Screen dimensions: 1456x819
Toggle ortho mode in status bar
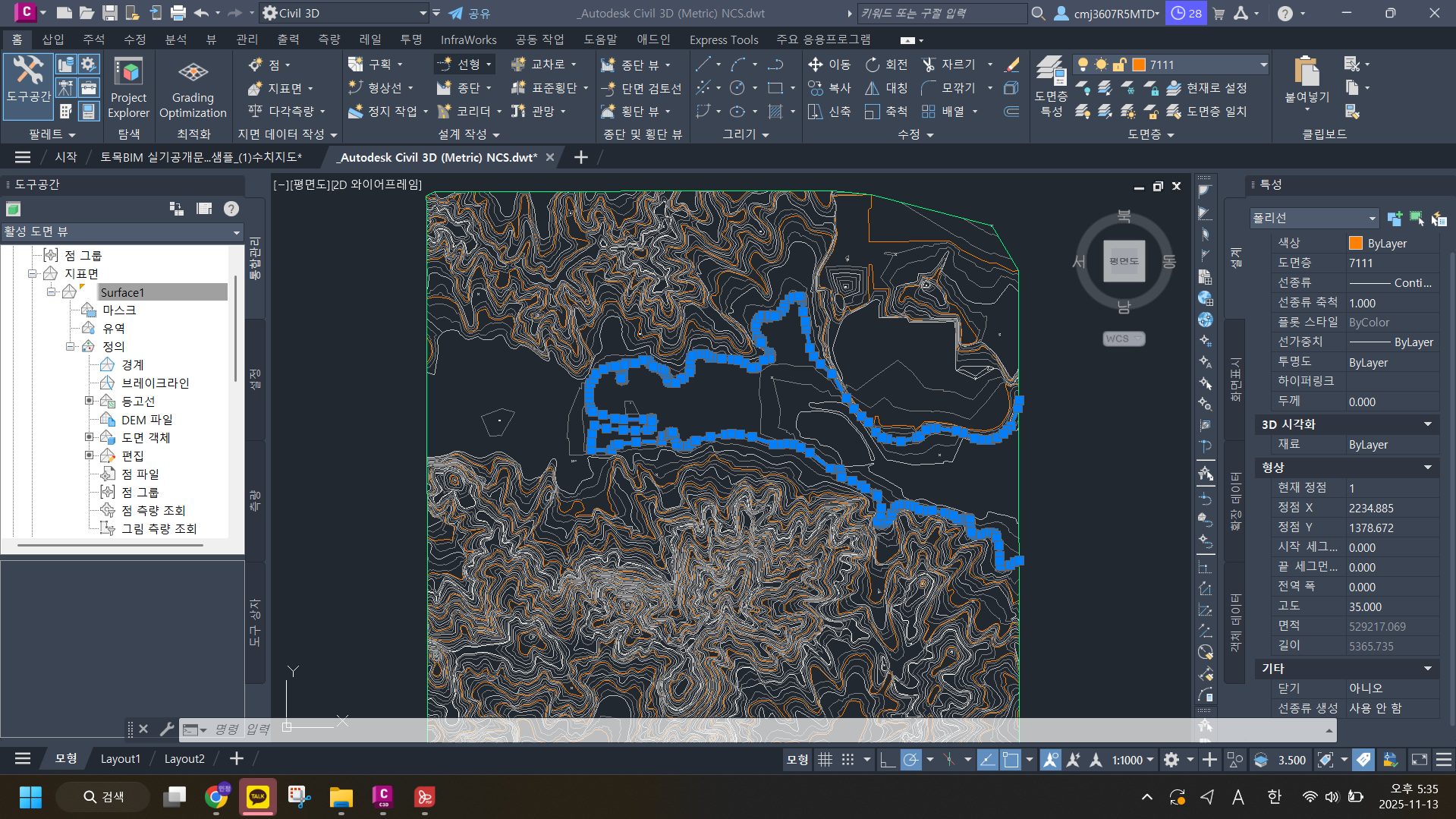click(x=887, y=760)
